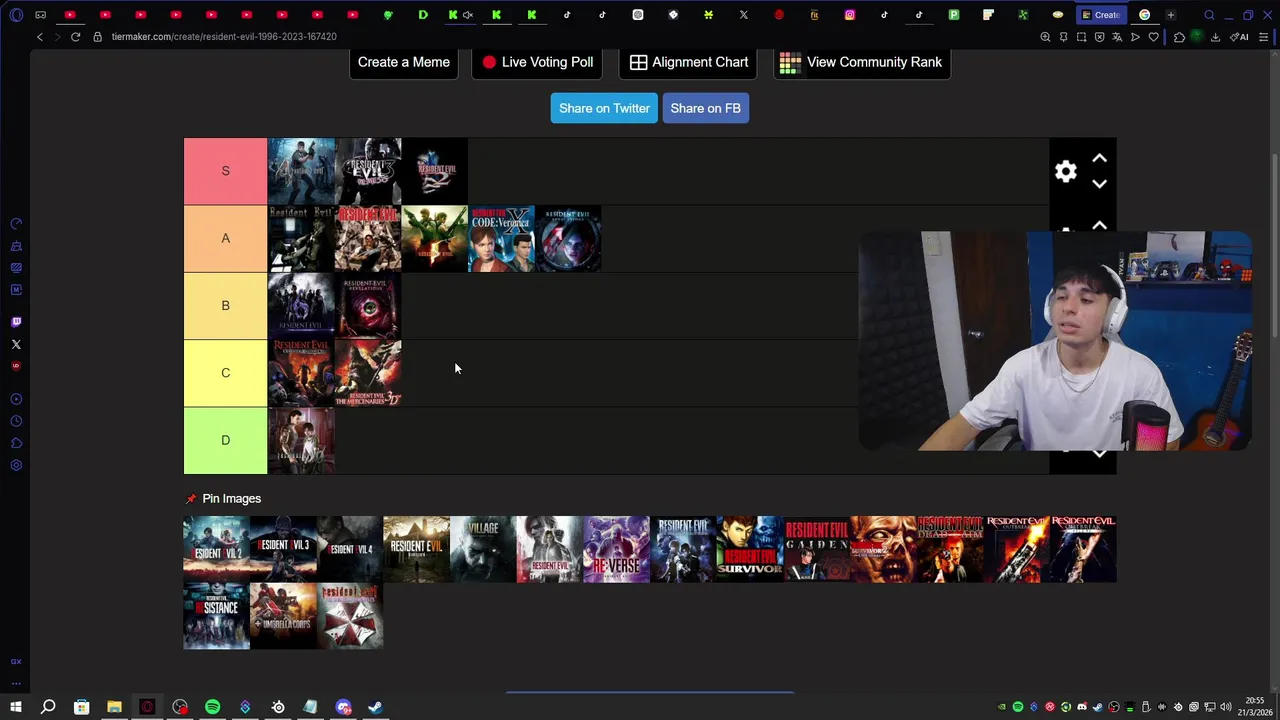Start a Live Voting Poll

click(537, 62)
